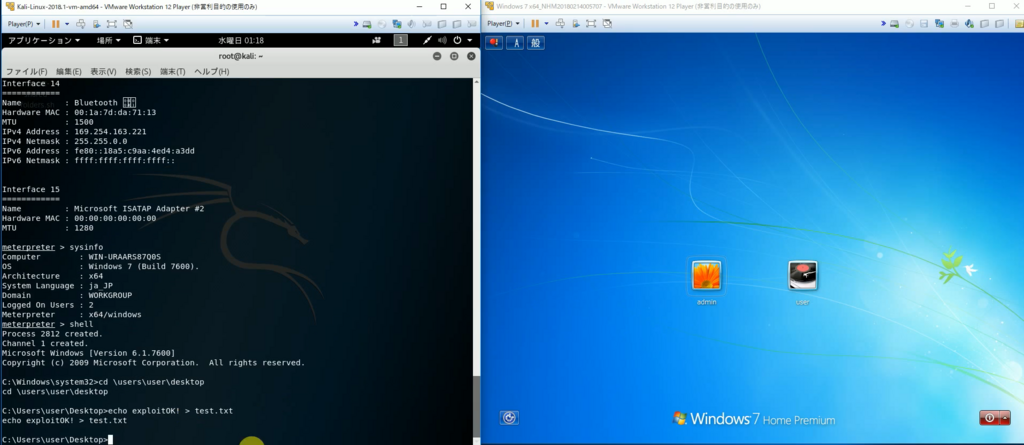The height and width of the screenshot is (445, 1024).
Task: Click the clock 水曜日 01:18
Action: click(x=241, y=41)
